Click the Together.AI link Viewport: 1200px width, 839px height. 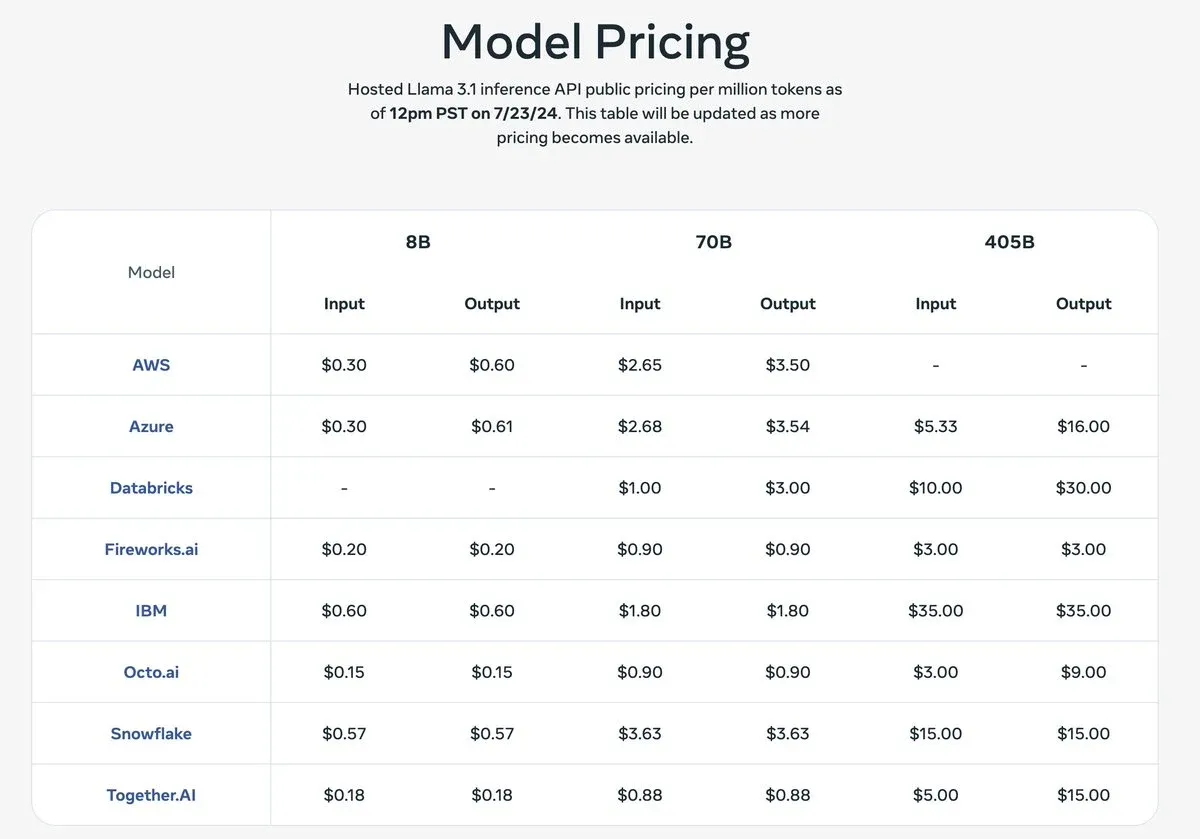[x=151, y=795]
